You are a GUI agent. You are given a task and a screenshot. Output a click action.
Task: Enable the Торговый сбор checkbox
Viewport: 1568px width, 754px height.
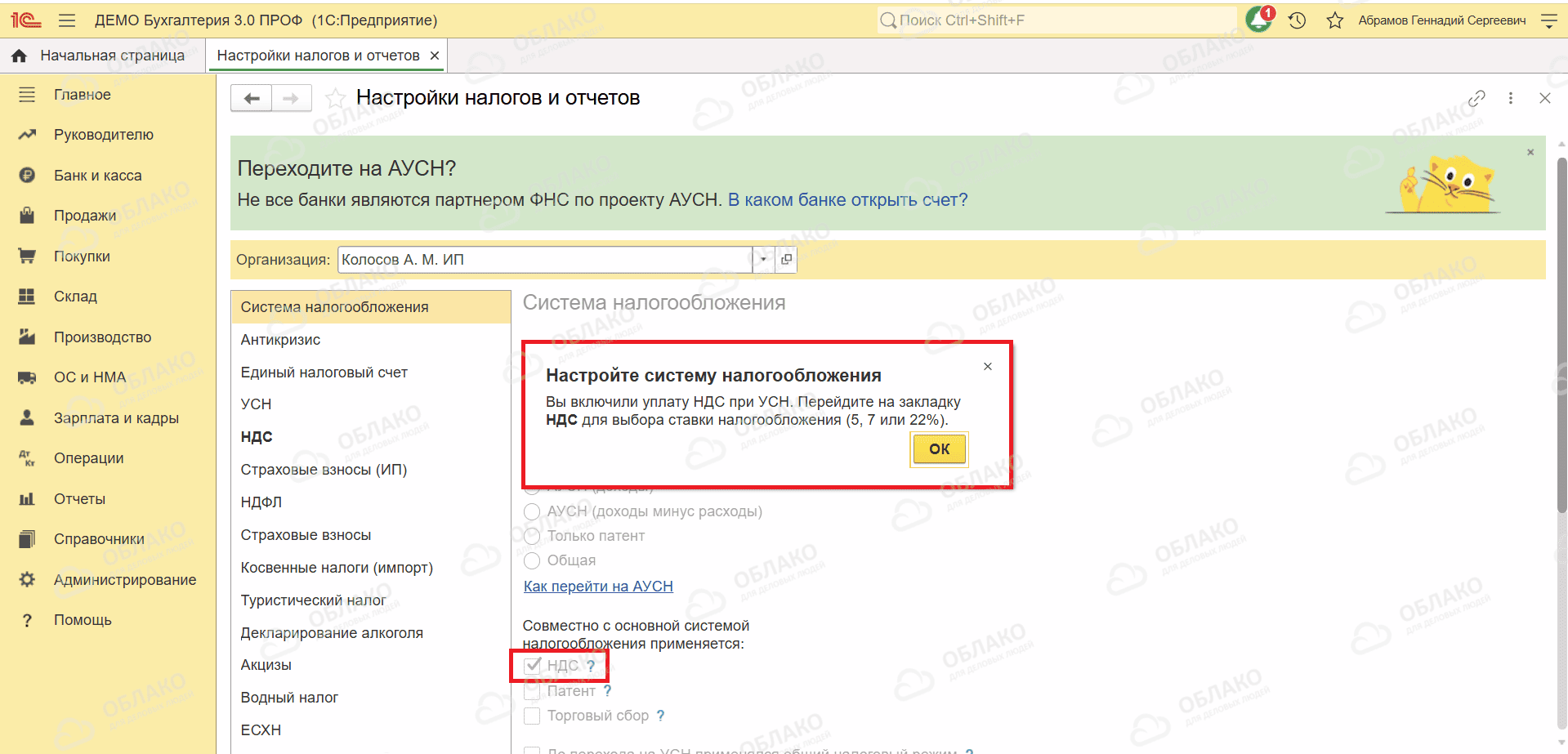(x=532, y=716)
